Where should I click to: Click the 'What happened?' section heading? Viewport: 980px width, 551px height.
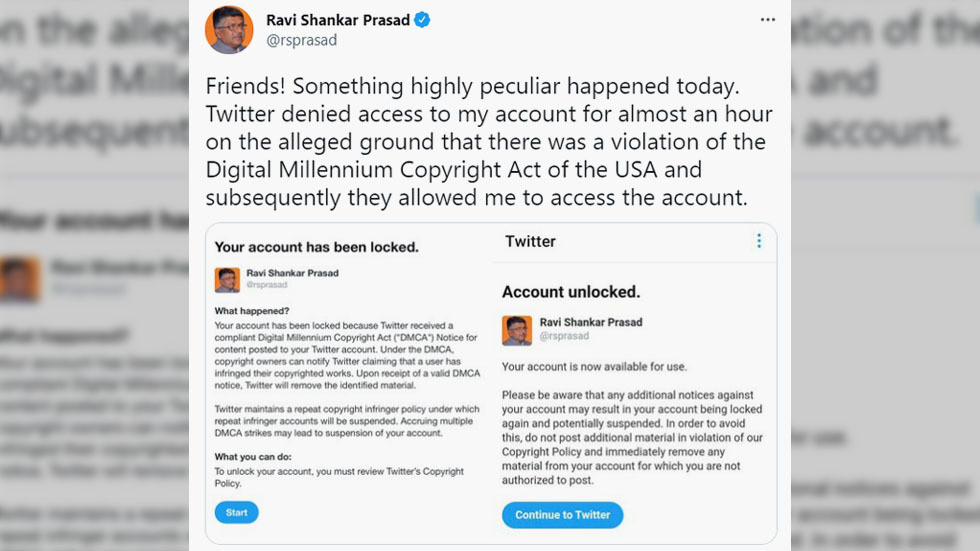click(251, 311)
